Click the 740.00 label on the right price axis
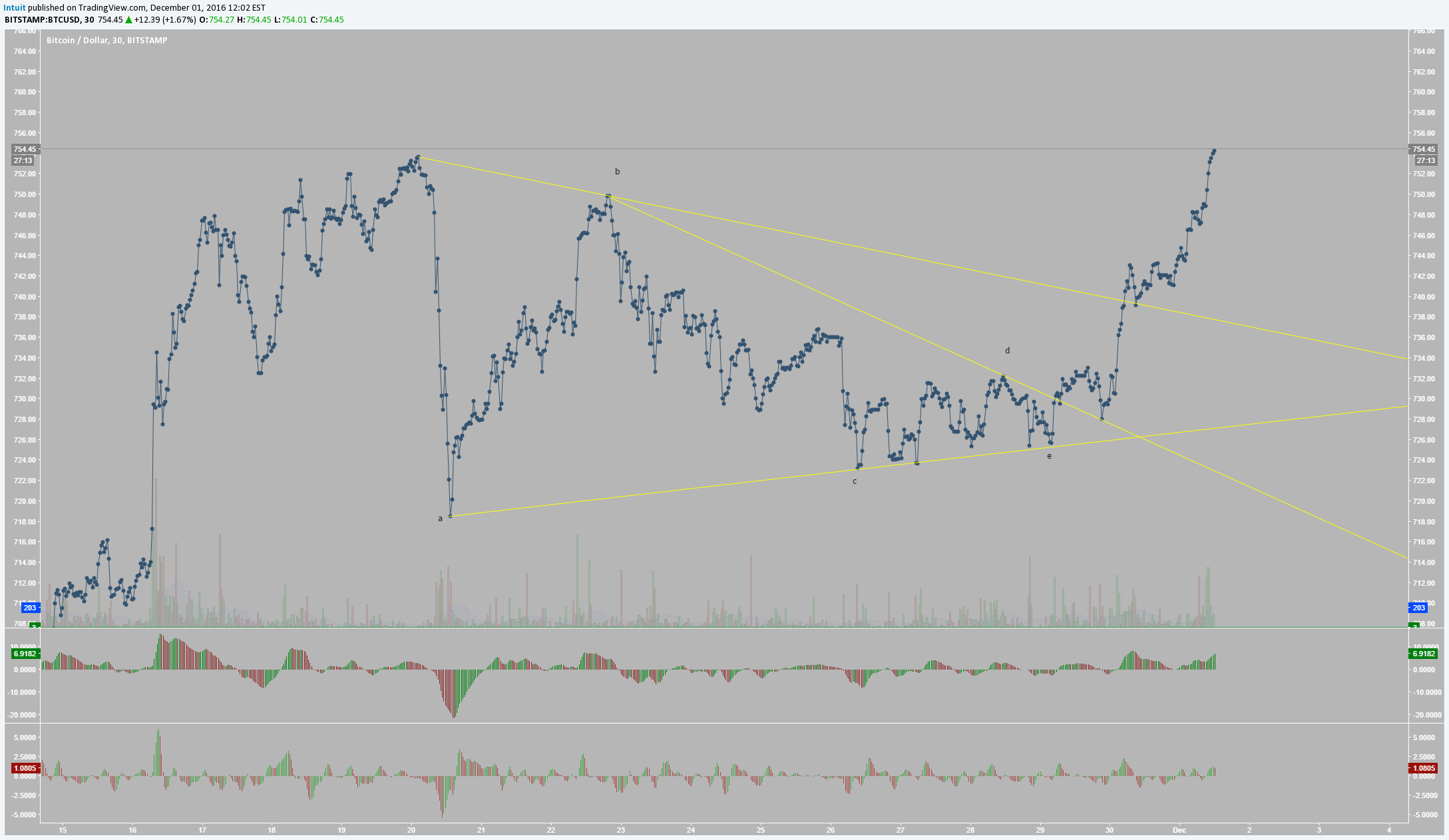1449x840 pixels. tap(1423, 297)
